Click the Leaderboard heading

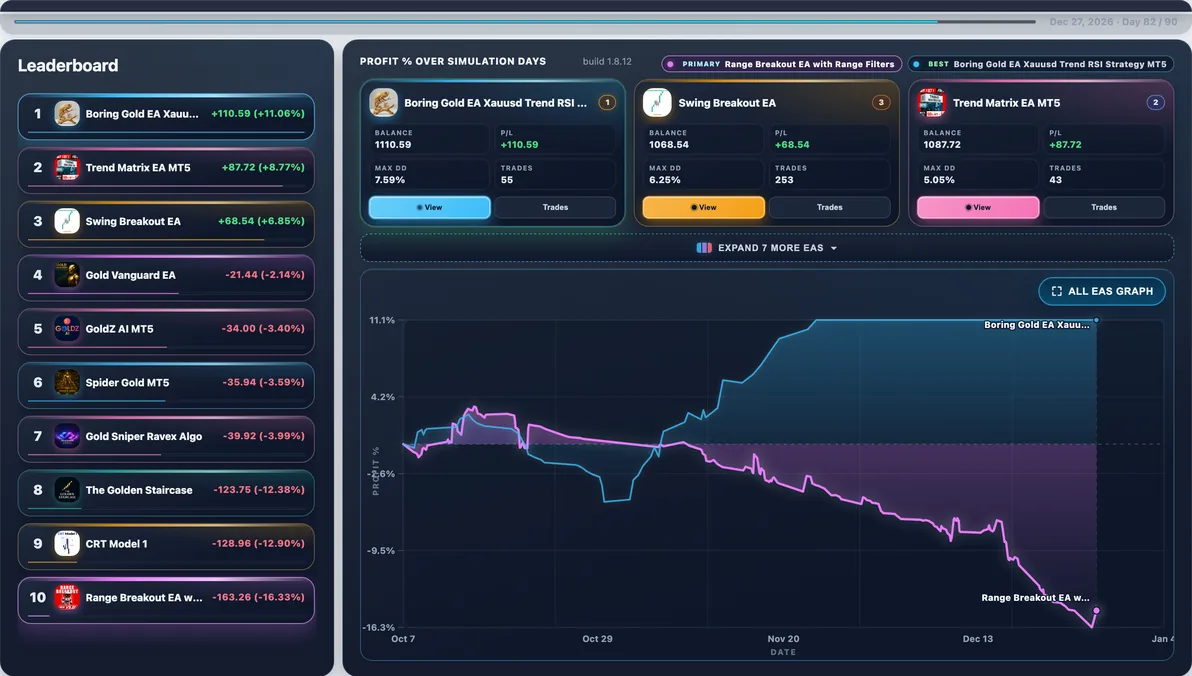(x=68, y=65)
